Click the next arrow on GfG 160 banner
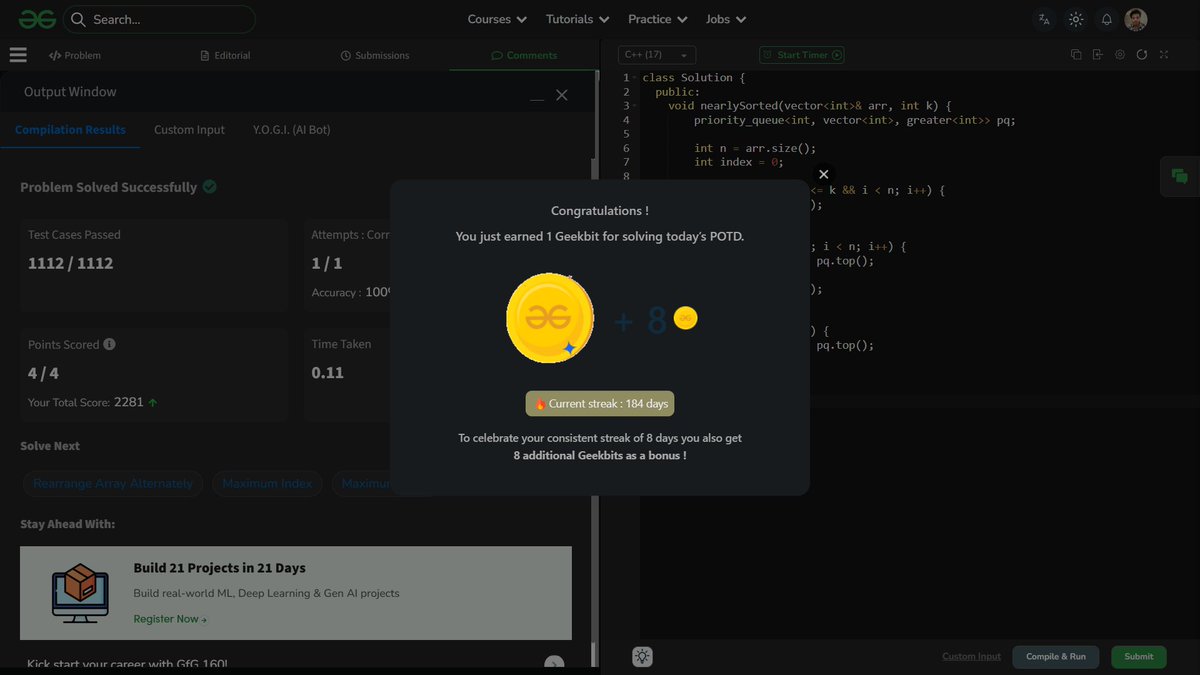Screen dimensions: 1200x675 (x=554, y=663)
